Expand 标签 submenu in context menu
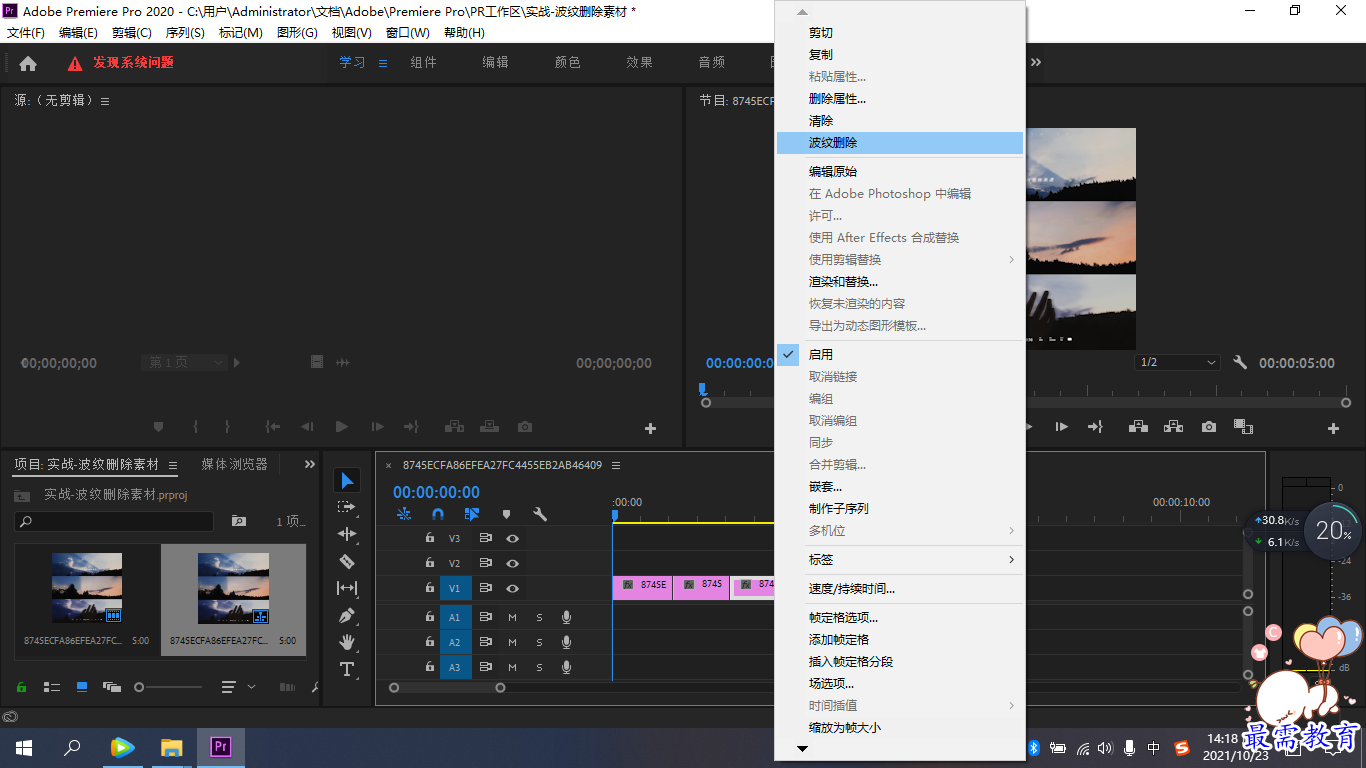The height and width of the screenshot is (768, 1366). pyautogui.click(x=900, y=559)
